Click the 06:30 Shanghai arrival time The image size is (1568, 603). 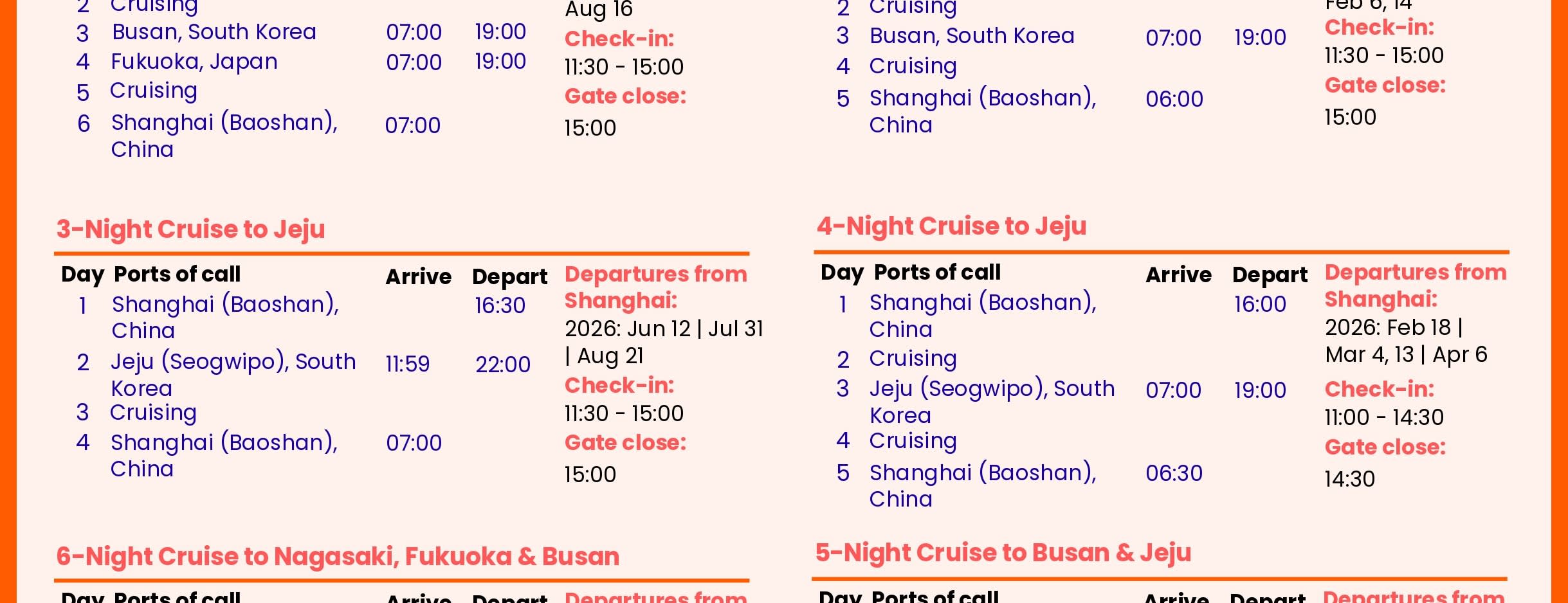tap(1174, 473)
